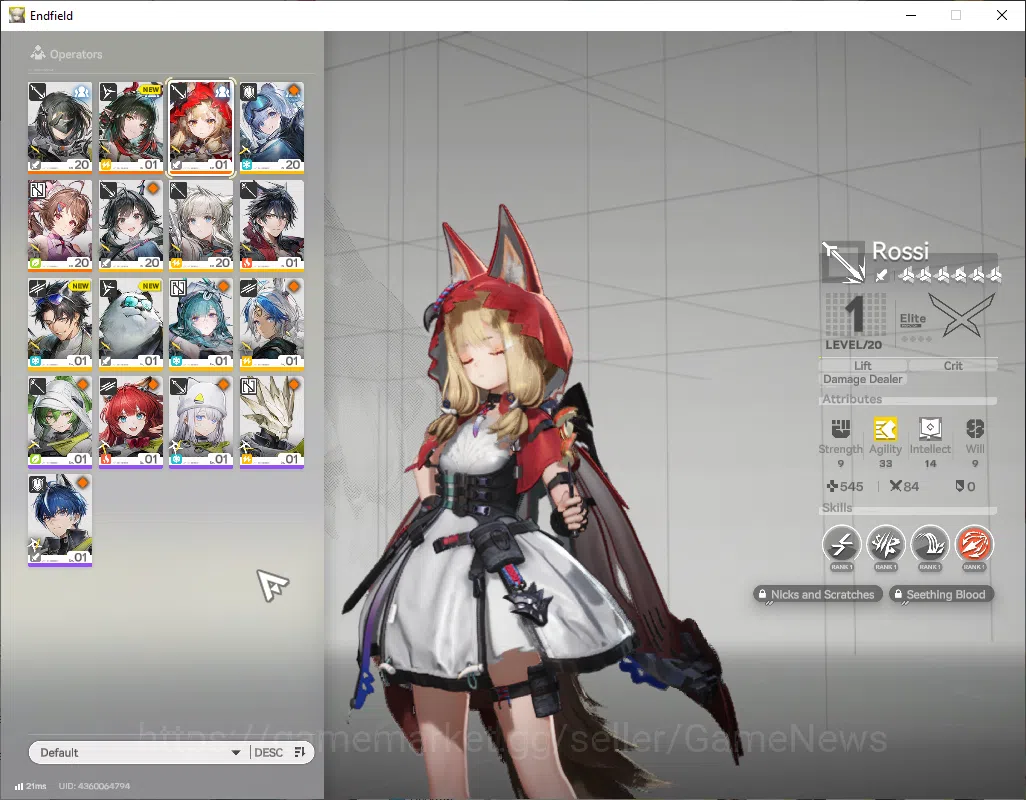Click the UID 4360064794 text
Image resolution: width=1026 pixels, height=800 pixels.
tap(94, 786)
